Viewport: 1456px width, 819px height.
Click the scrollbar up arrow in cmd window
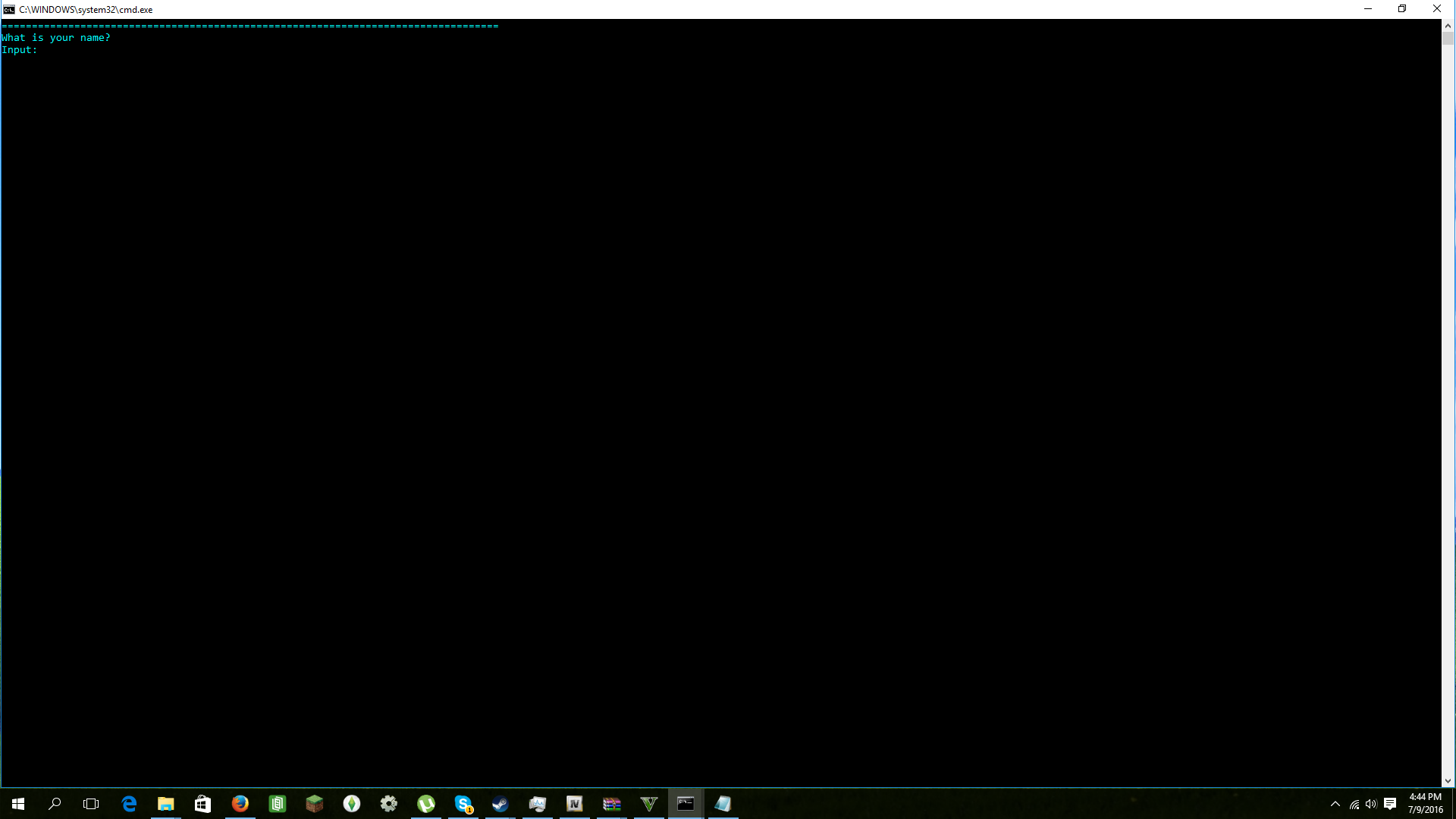pos(1449,25)
